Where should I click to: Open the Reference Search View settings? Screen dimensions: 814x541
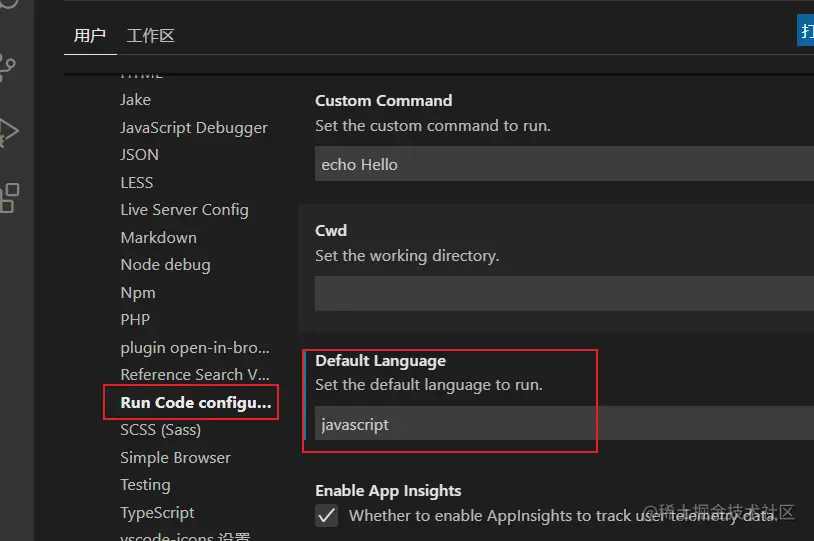tap(195, 374)
